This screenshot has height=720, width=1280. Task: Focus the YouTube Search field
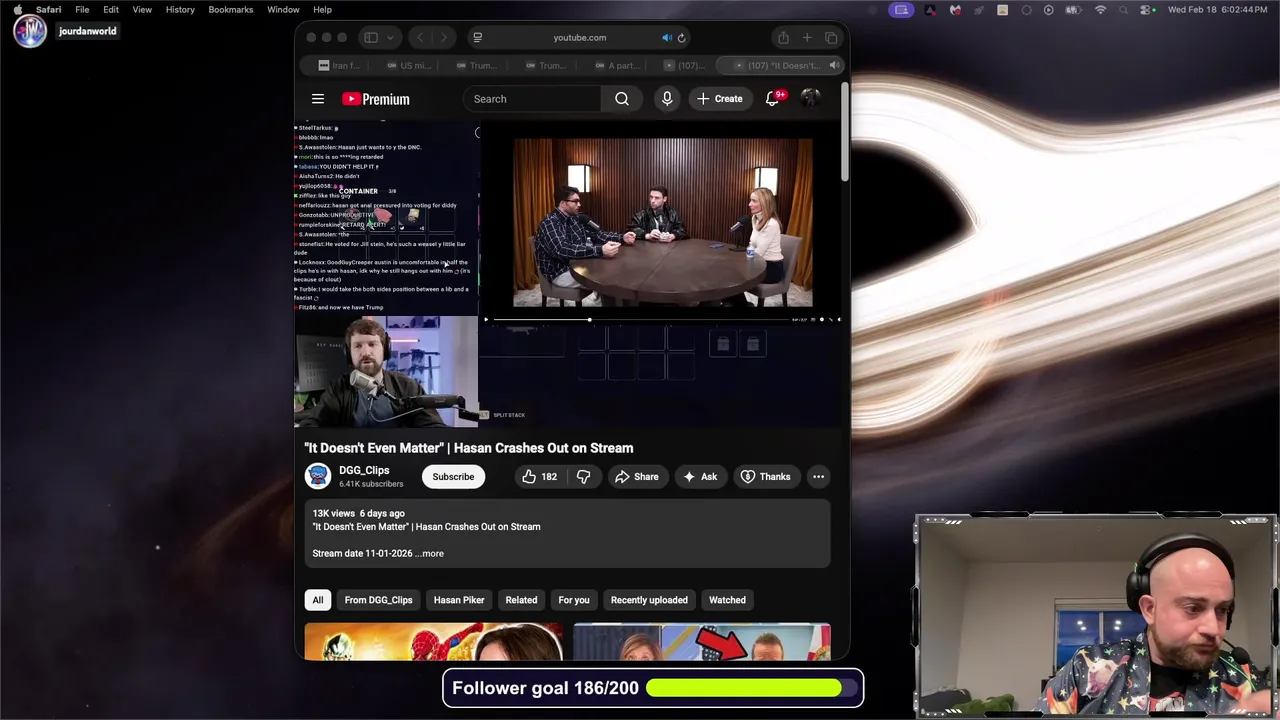click(532, 99)
